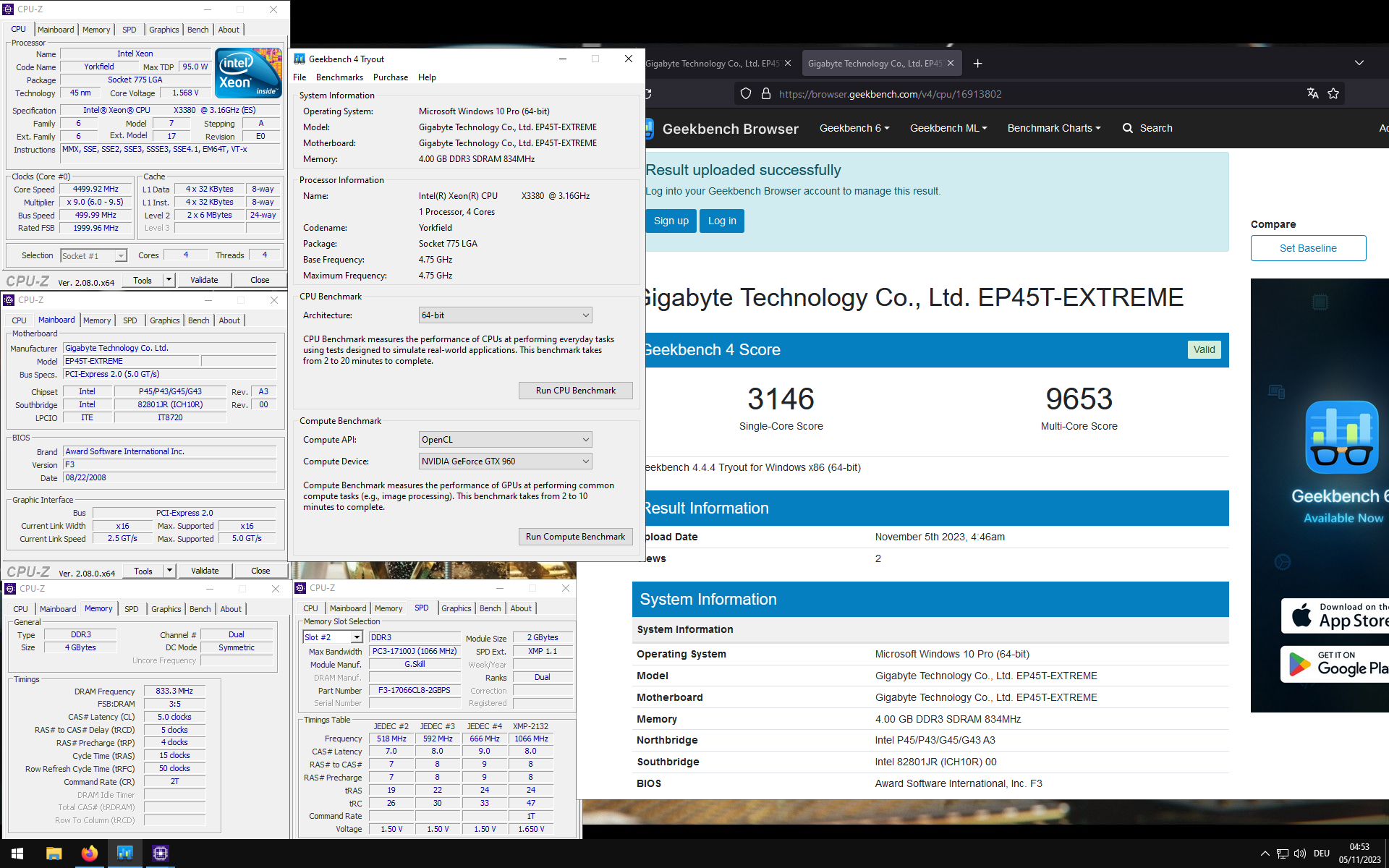
Task: Close the active Gigabyte EP45 browser tab
Action: 951,64
